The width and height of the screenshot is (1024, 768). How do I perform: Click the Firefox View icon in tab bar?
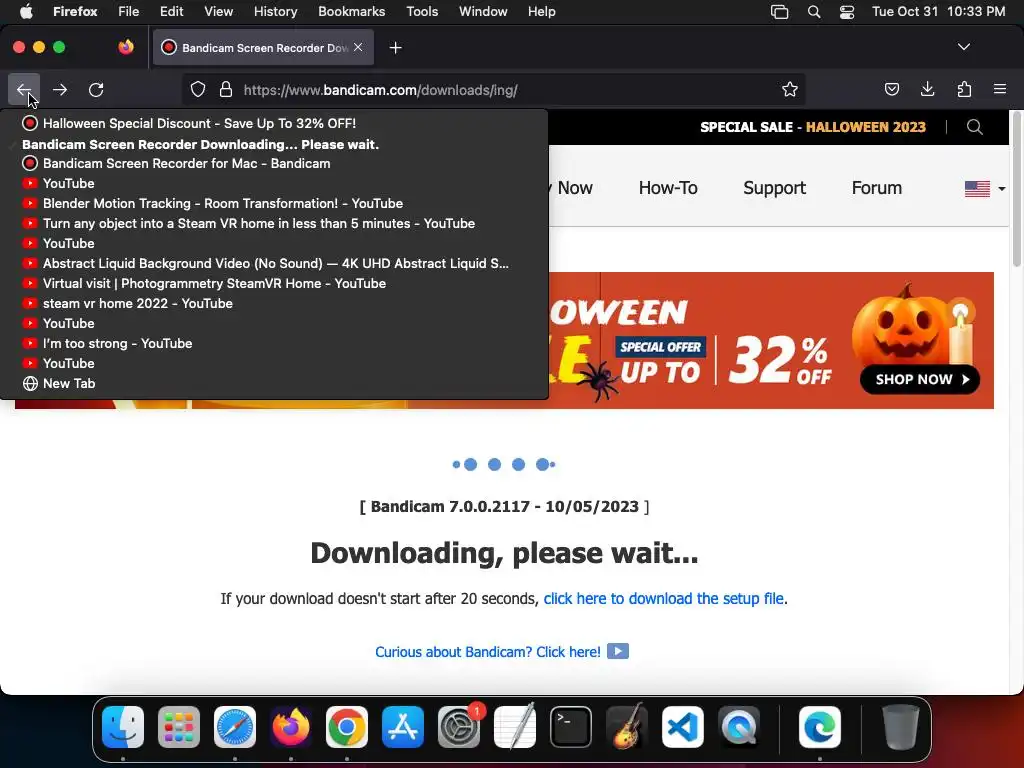click(x=126, y=47)
